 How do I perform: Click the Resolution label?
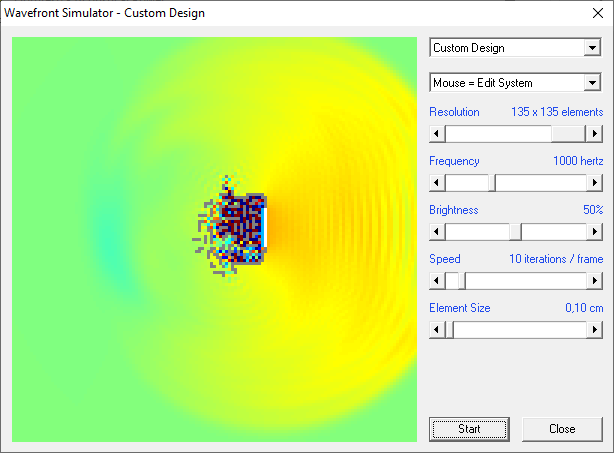point(454,112)
